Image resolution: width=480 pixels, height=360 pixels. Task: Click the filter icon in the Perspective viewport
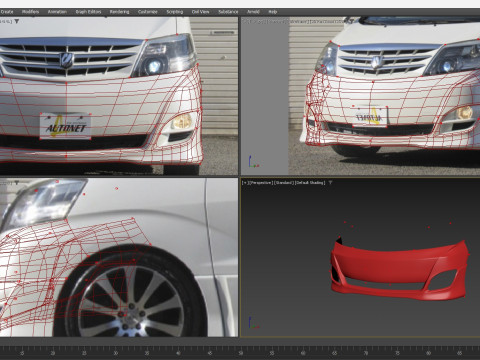pyautogui.click(x=330, y=183)
